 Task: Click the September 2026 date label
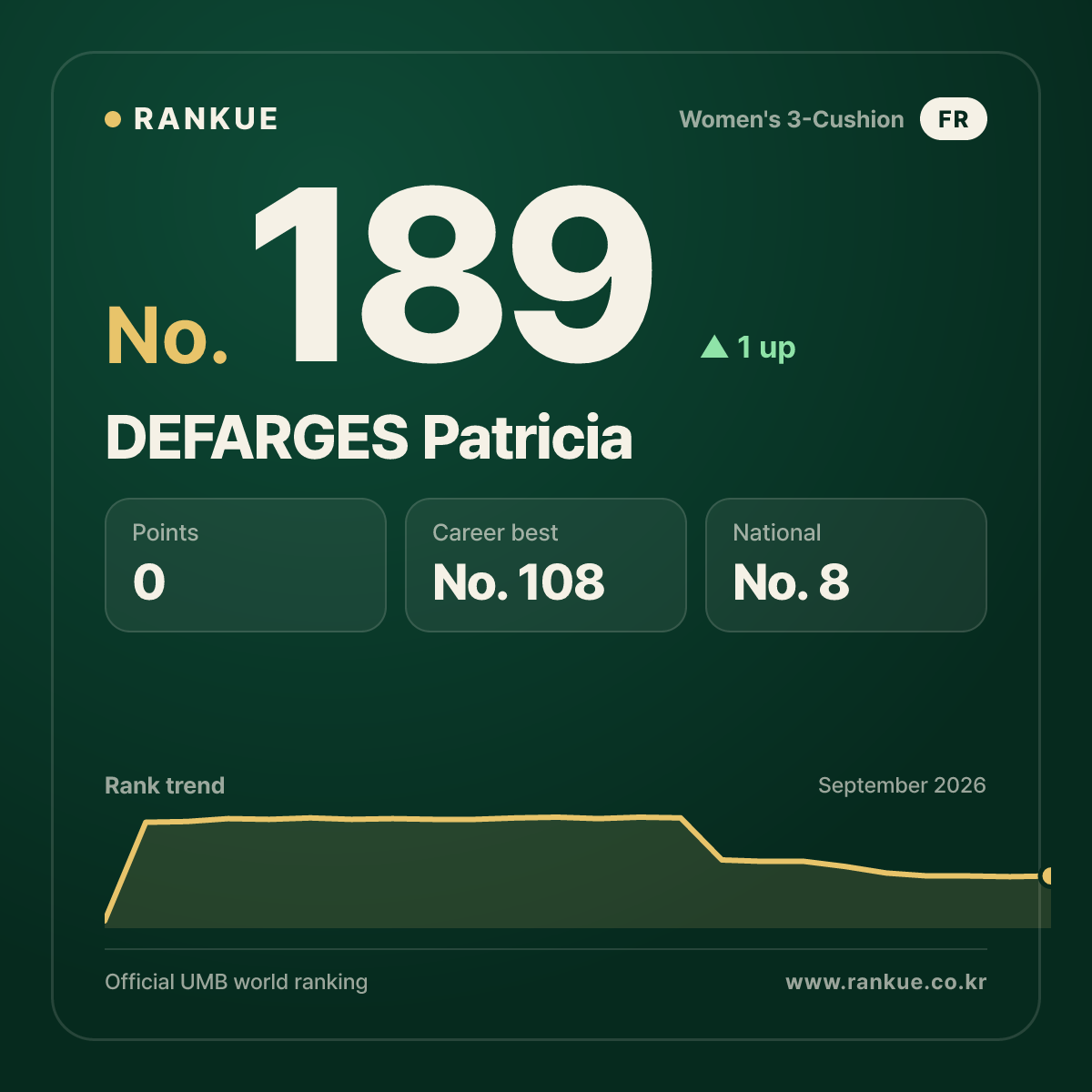pos(902,785)
